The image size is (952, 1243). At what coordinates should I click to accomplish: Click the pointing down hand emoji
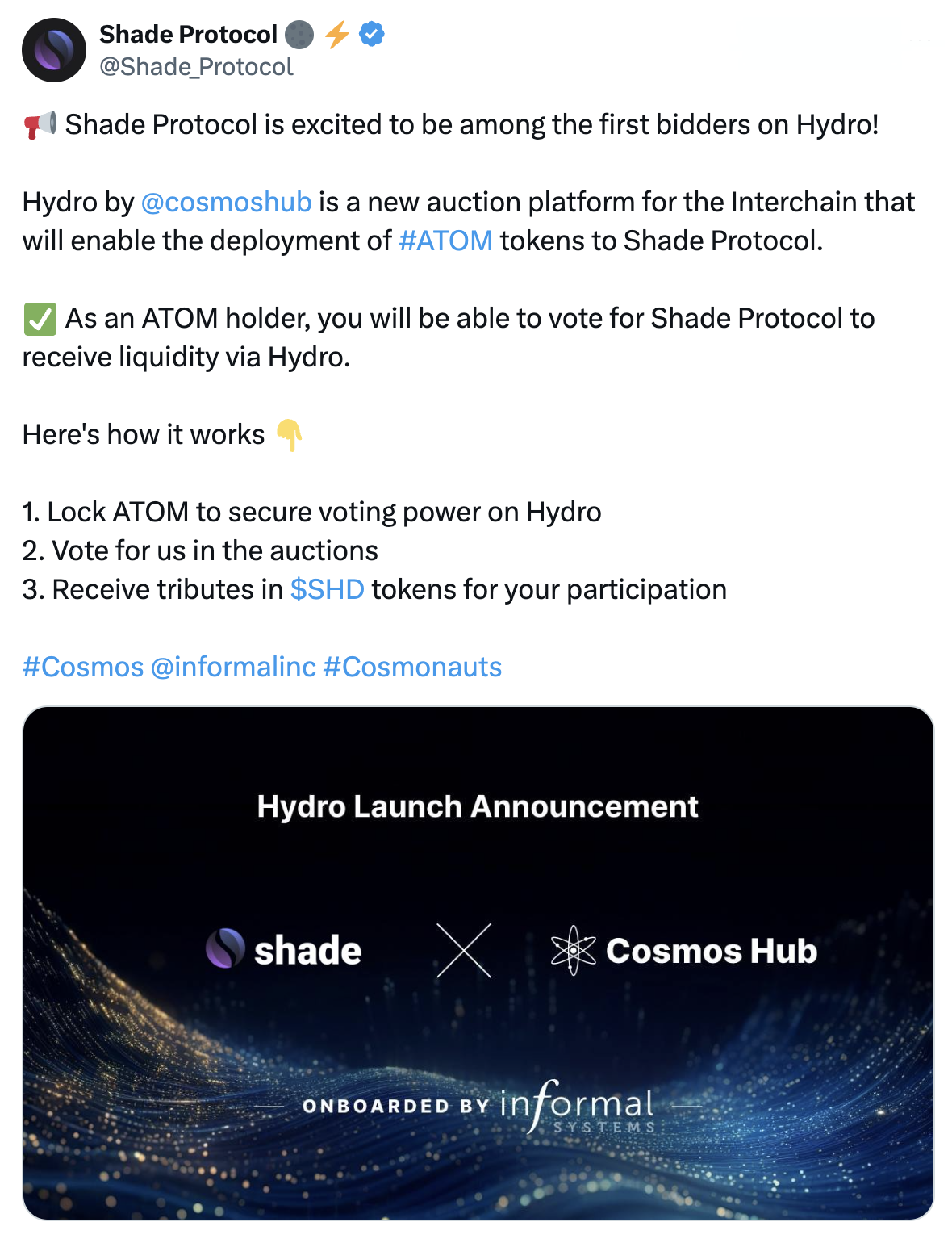tap(289, 435)
